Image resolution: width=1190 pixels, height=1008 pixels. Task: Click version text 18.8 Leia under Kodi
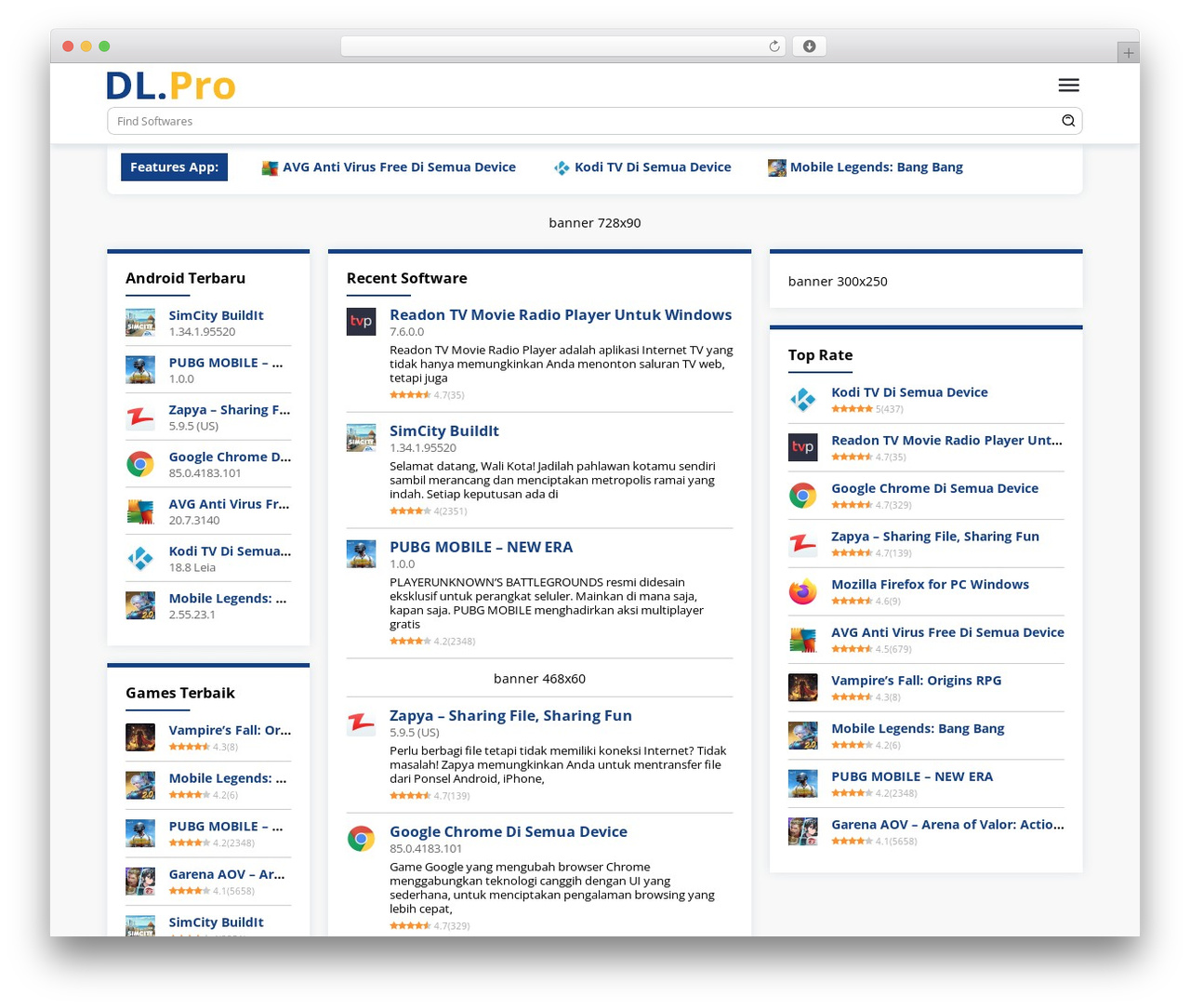[x=192, y=568]
